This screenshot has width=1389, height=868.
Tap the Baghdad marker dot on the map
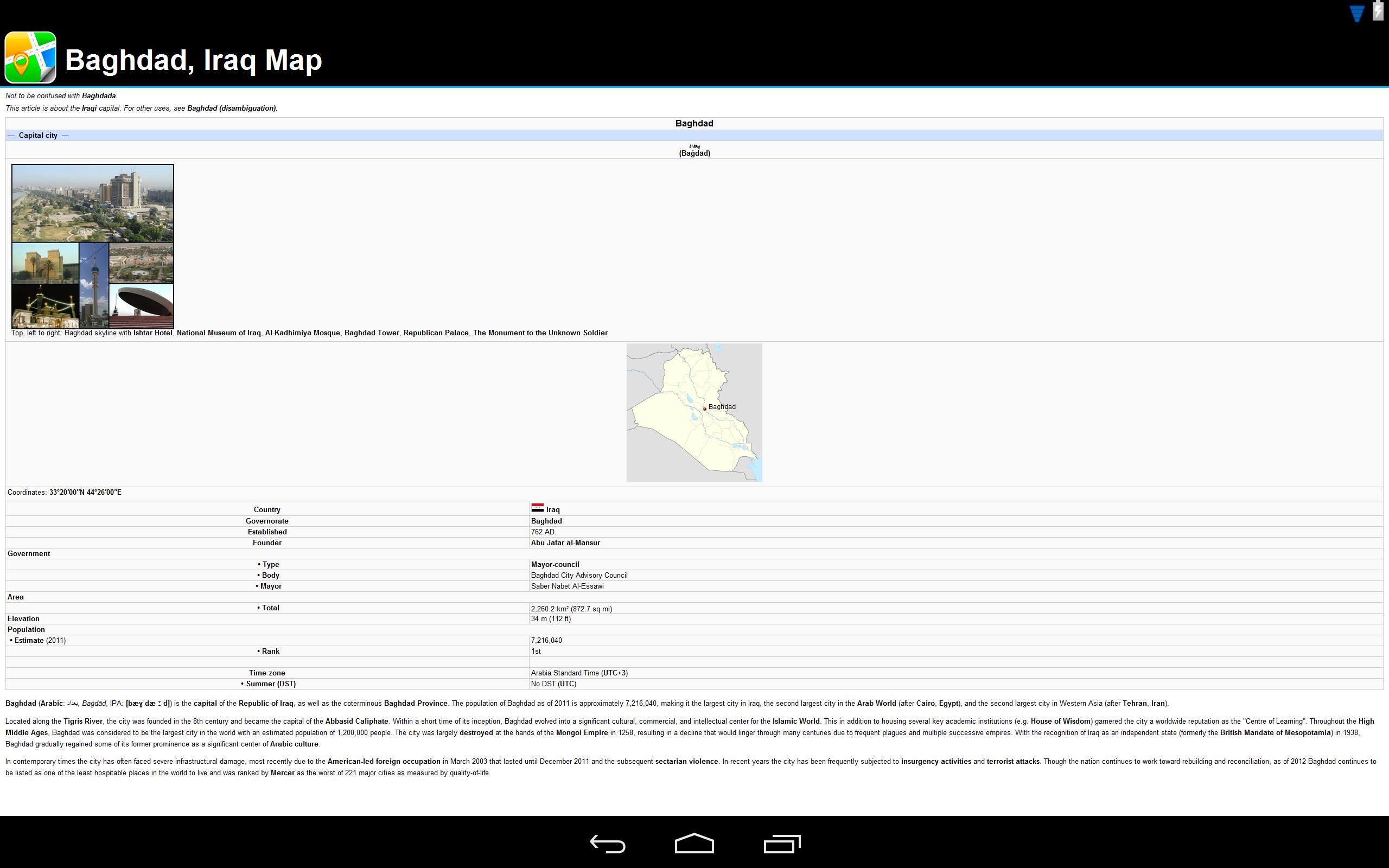tap(706, 409)
